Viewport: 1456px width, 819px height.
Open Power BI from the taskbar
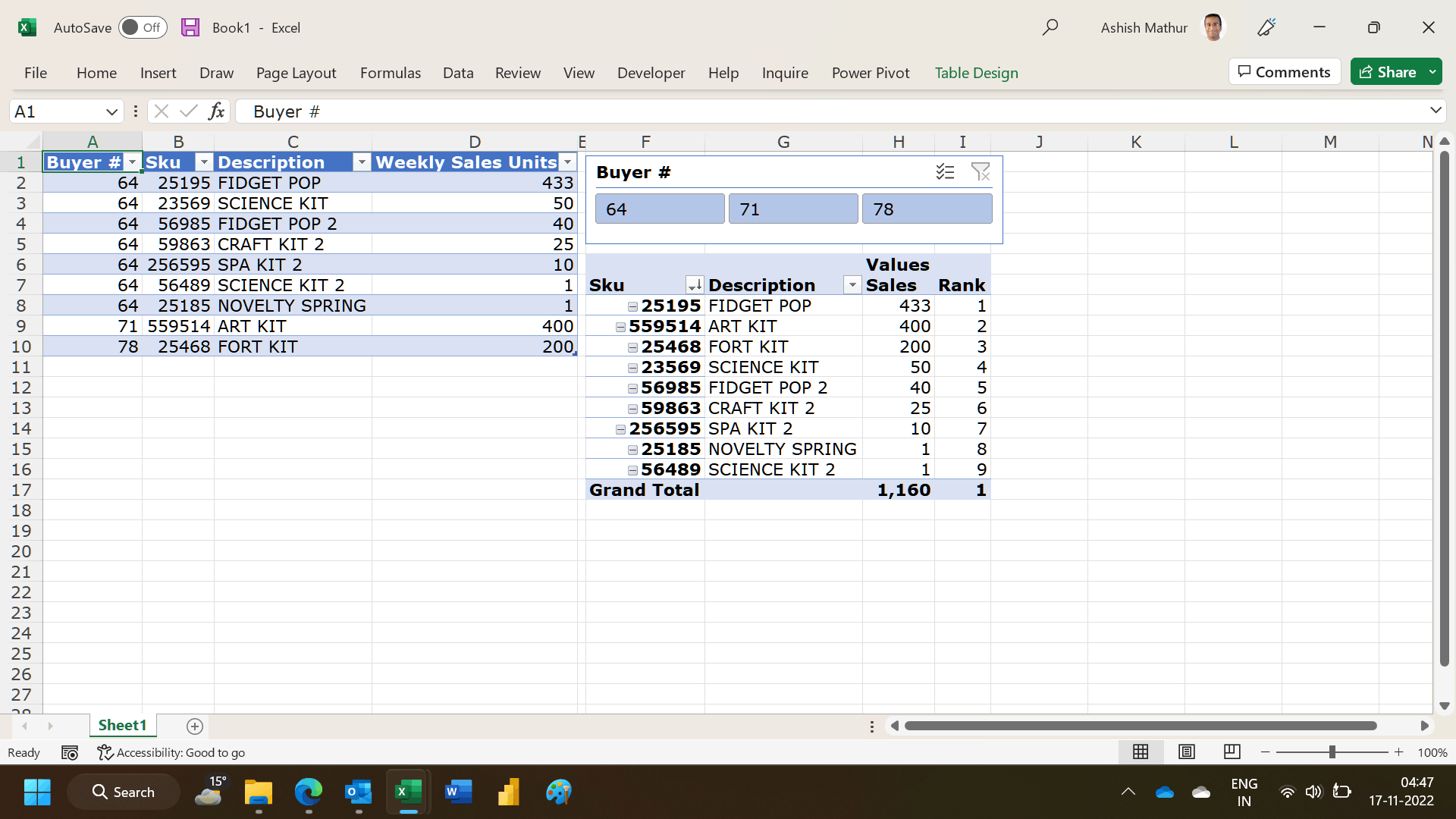509,792
